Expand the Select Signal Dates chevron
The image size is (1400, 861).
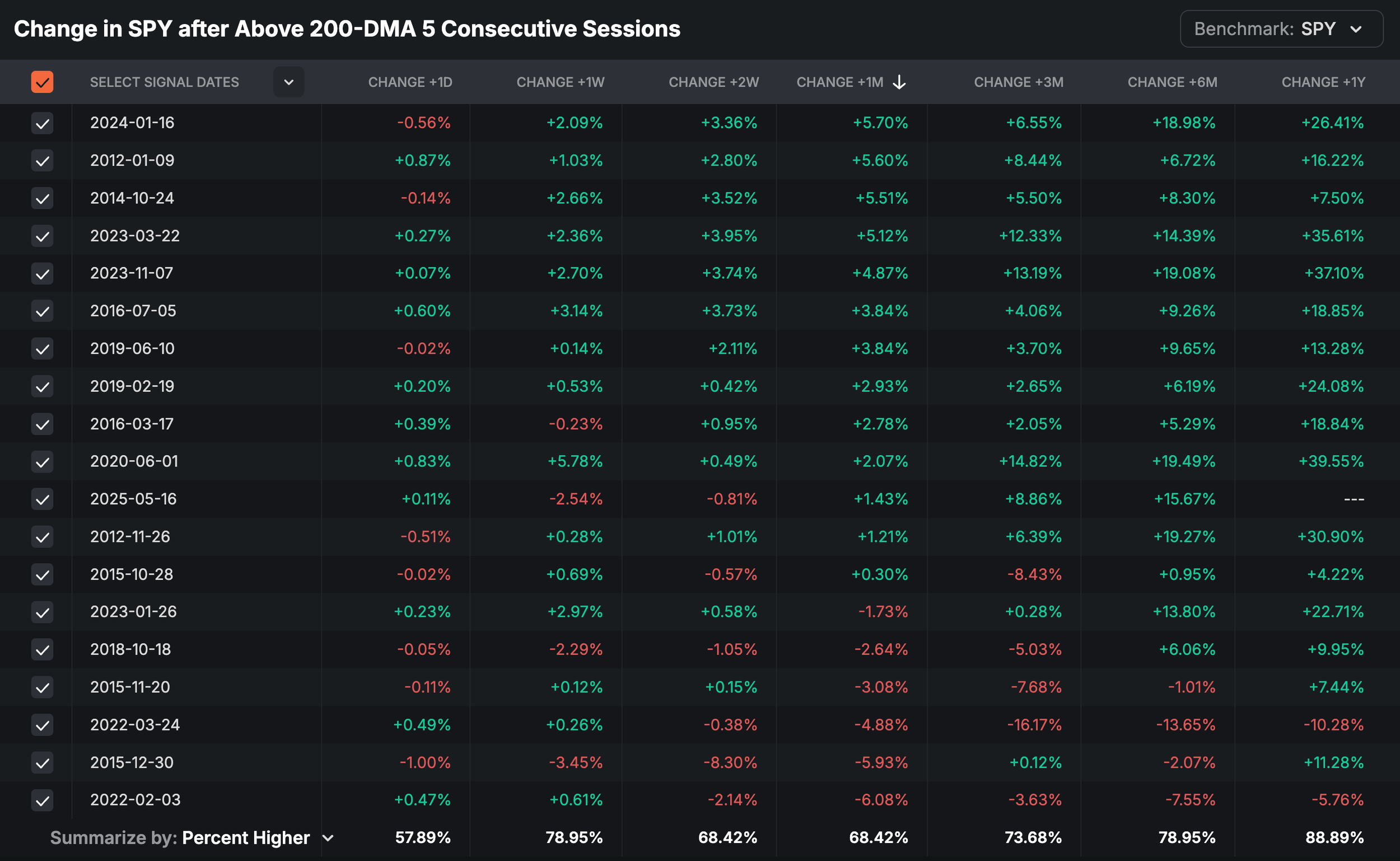(x=289, y=82)
